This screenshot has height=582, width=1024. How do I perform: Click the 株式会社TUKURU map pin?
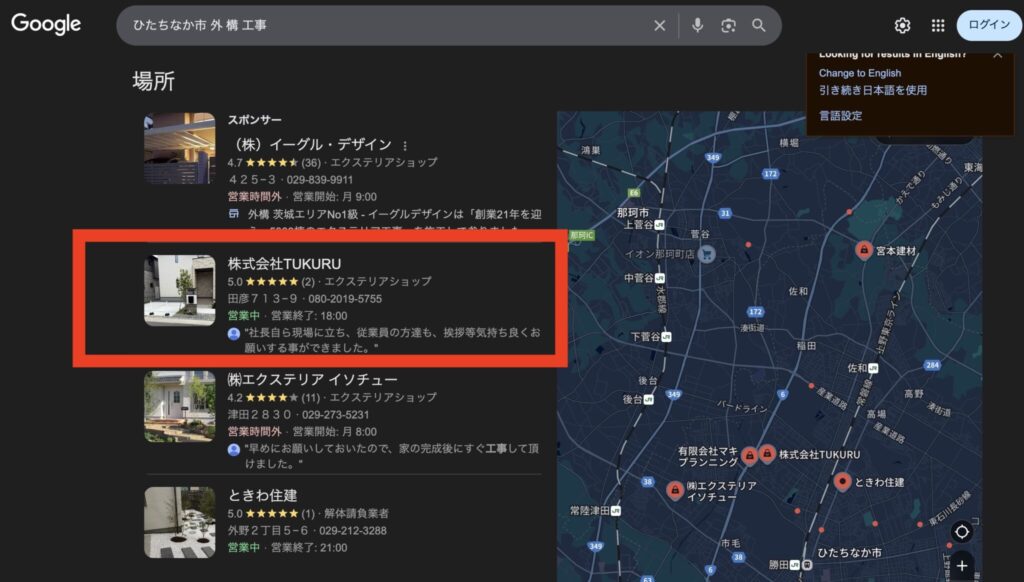tap(767, 453)
